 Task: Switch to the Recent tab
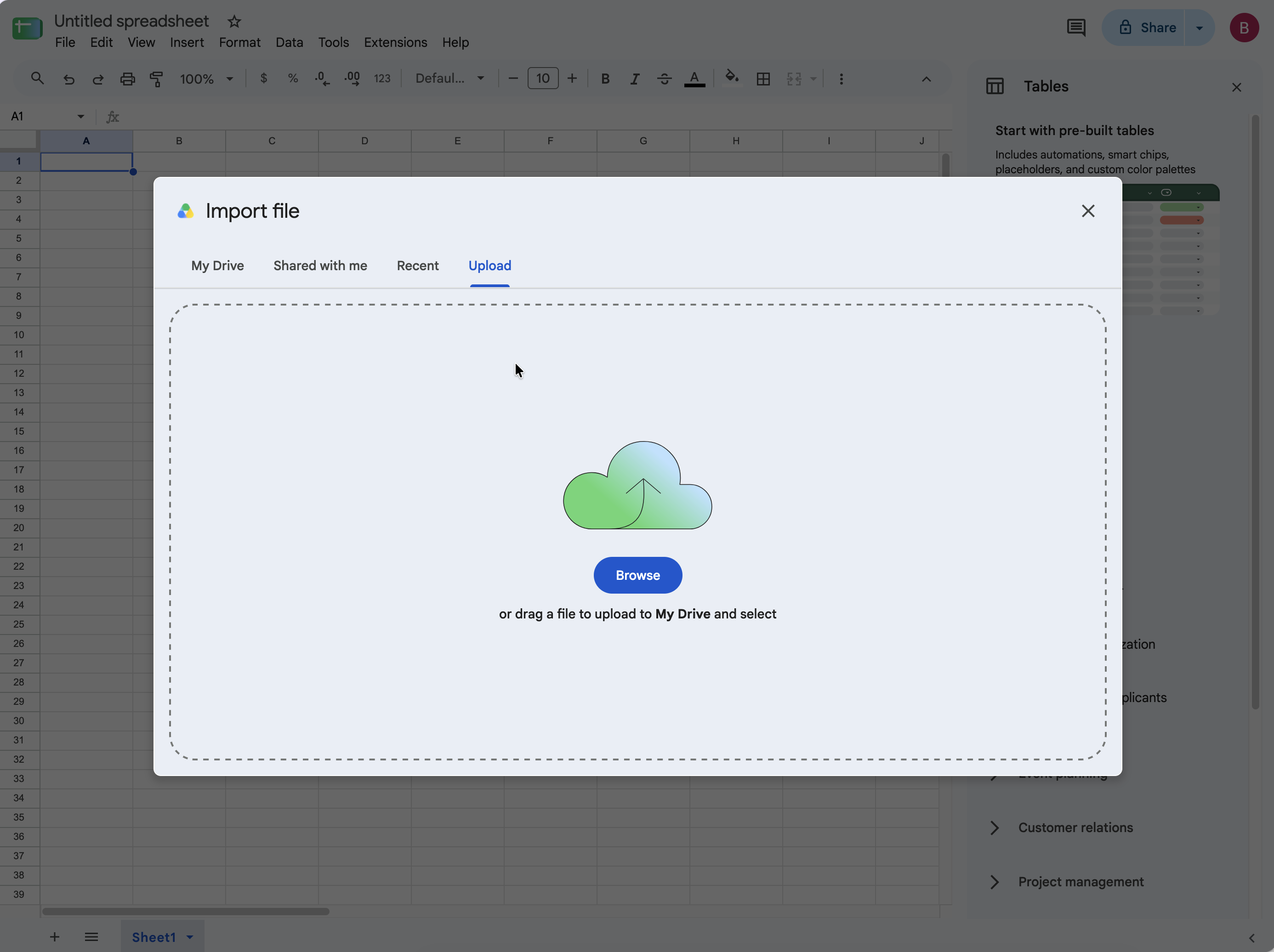(418, 266)
